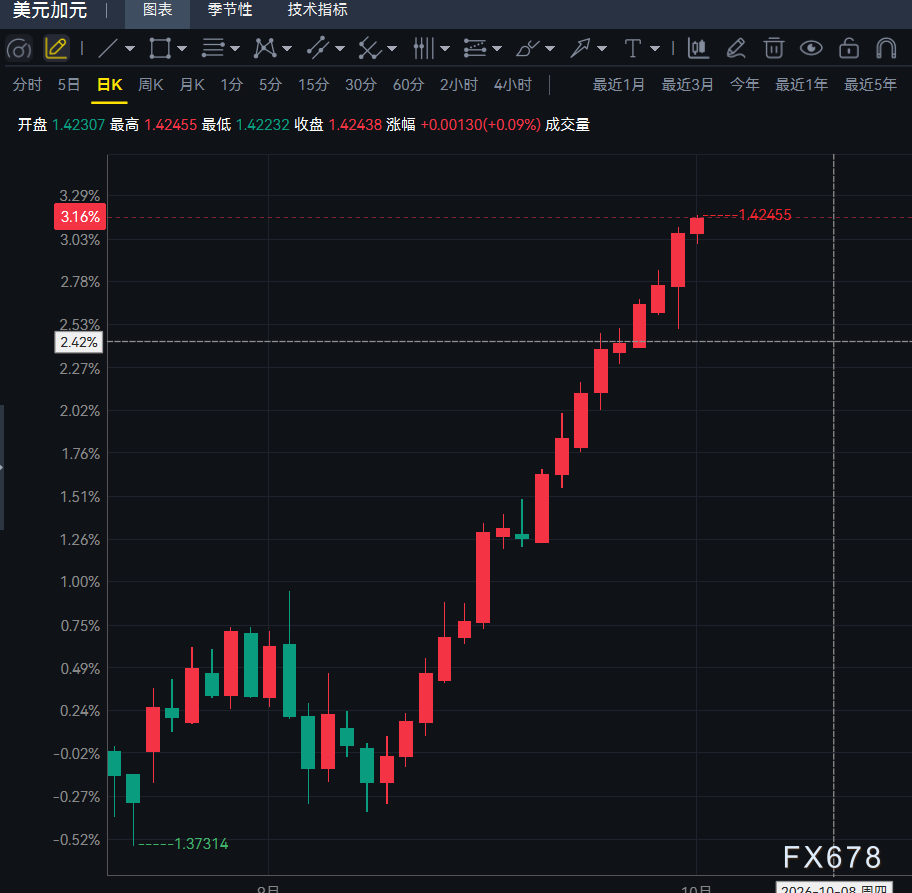This screenshot has width=912, height=893.
Task: Expand the text tool dropdown arrow
Action: point(655,49)
